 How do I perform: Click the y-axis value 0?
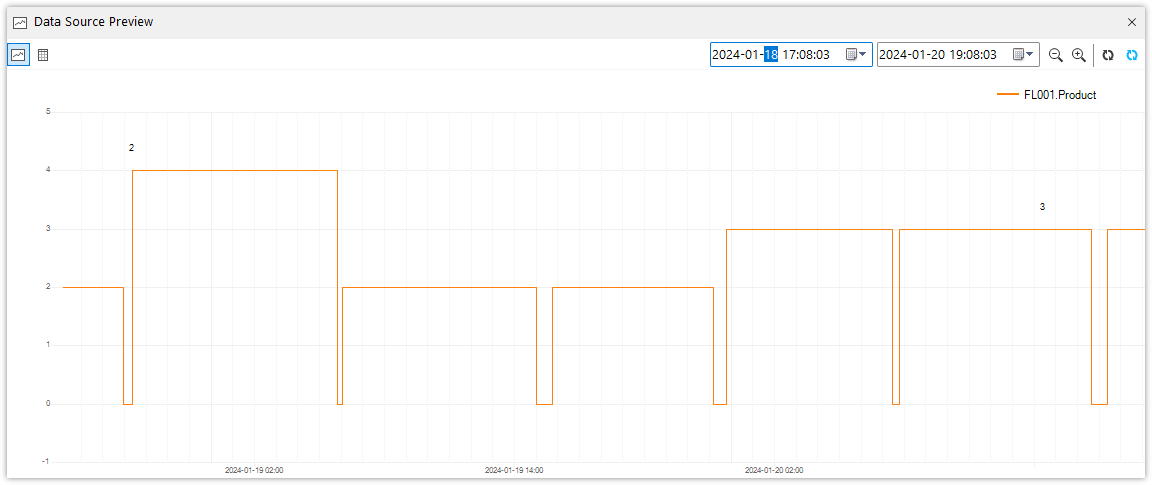(x=48, y=403)
